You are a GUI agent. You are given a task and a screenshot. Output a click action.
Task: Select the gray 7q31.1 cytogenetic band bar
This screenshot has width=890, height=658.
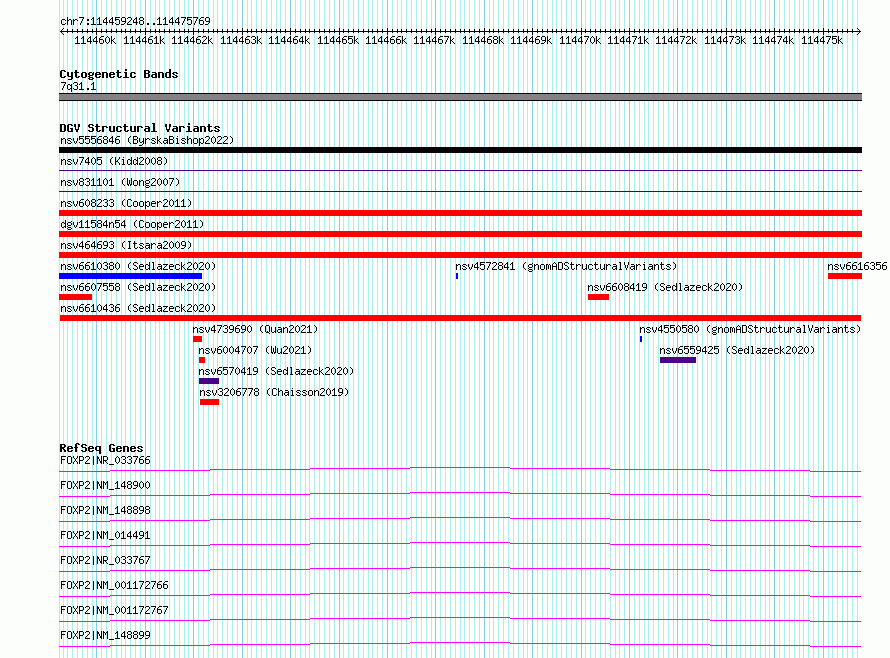[x=460, y=97]
